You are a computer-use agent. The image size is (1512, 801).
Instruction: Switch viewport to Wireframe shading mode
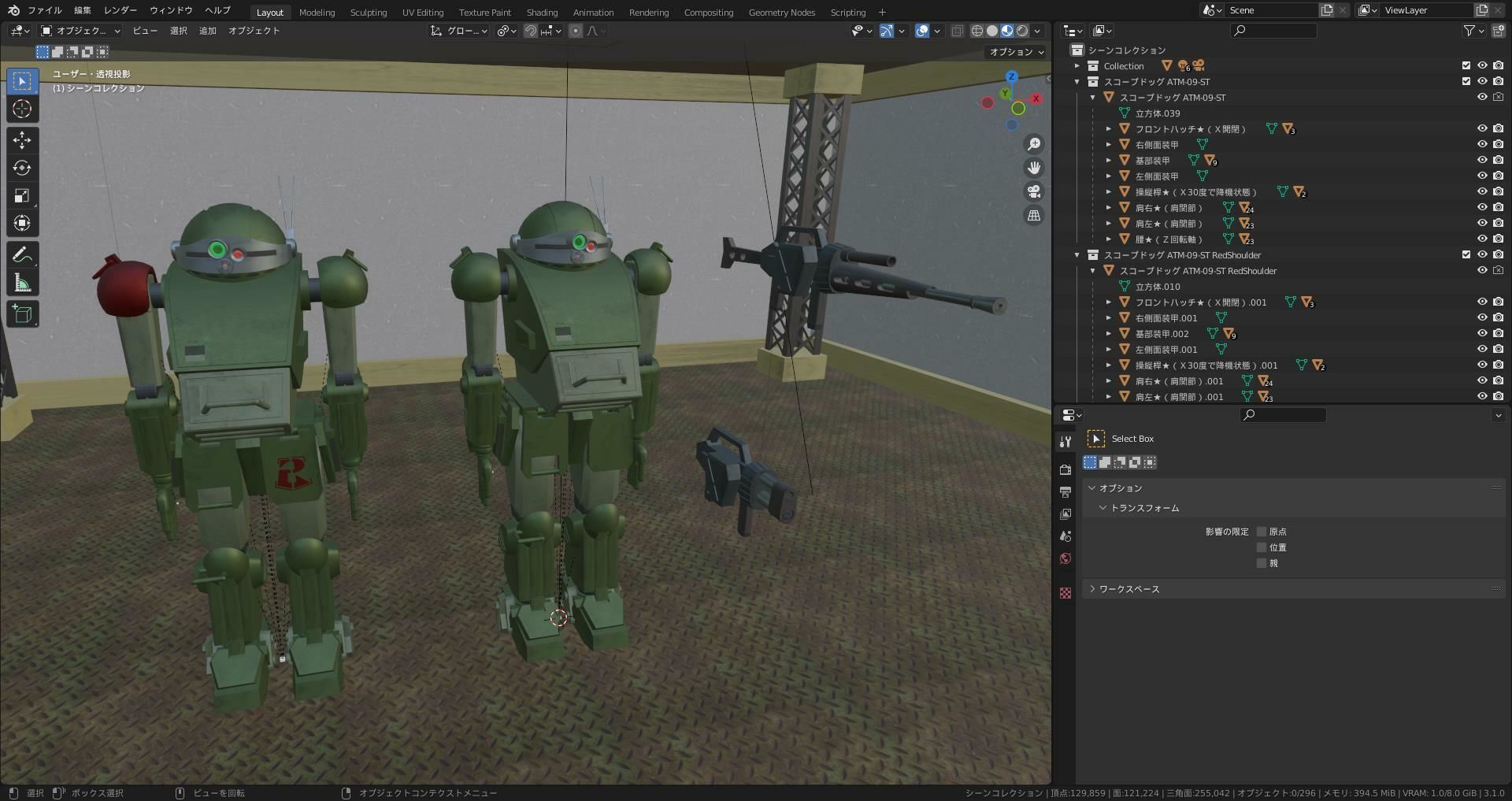tap(976, 31)
